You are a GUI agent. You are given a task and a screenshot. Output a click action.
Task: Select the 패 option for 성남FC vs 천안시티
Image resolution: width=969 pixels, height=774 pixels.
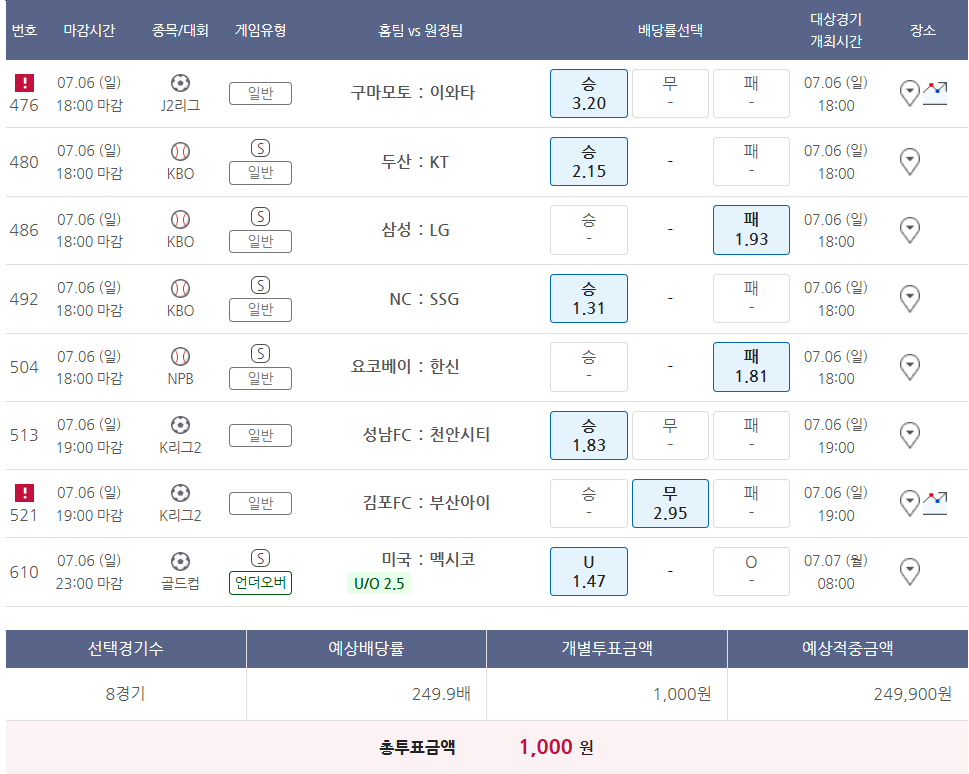pyautogui.click(x=751, y=435)
